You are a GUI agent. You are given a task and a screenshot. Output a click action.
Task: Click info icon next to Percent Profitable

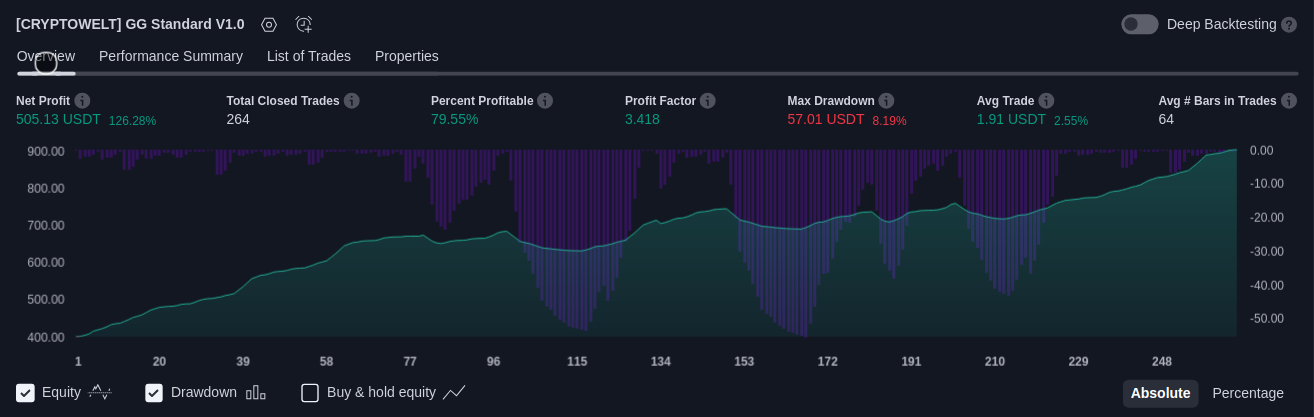click(x=545, y=101)
